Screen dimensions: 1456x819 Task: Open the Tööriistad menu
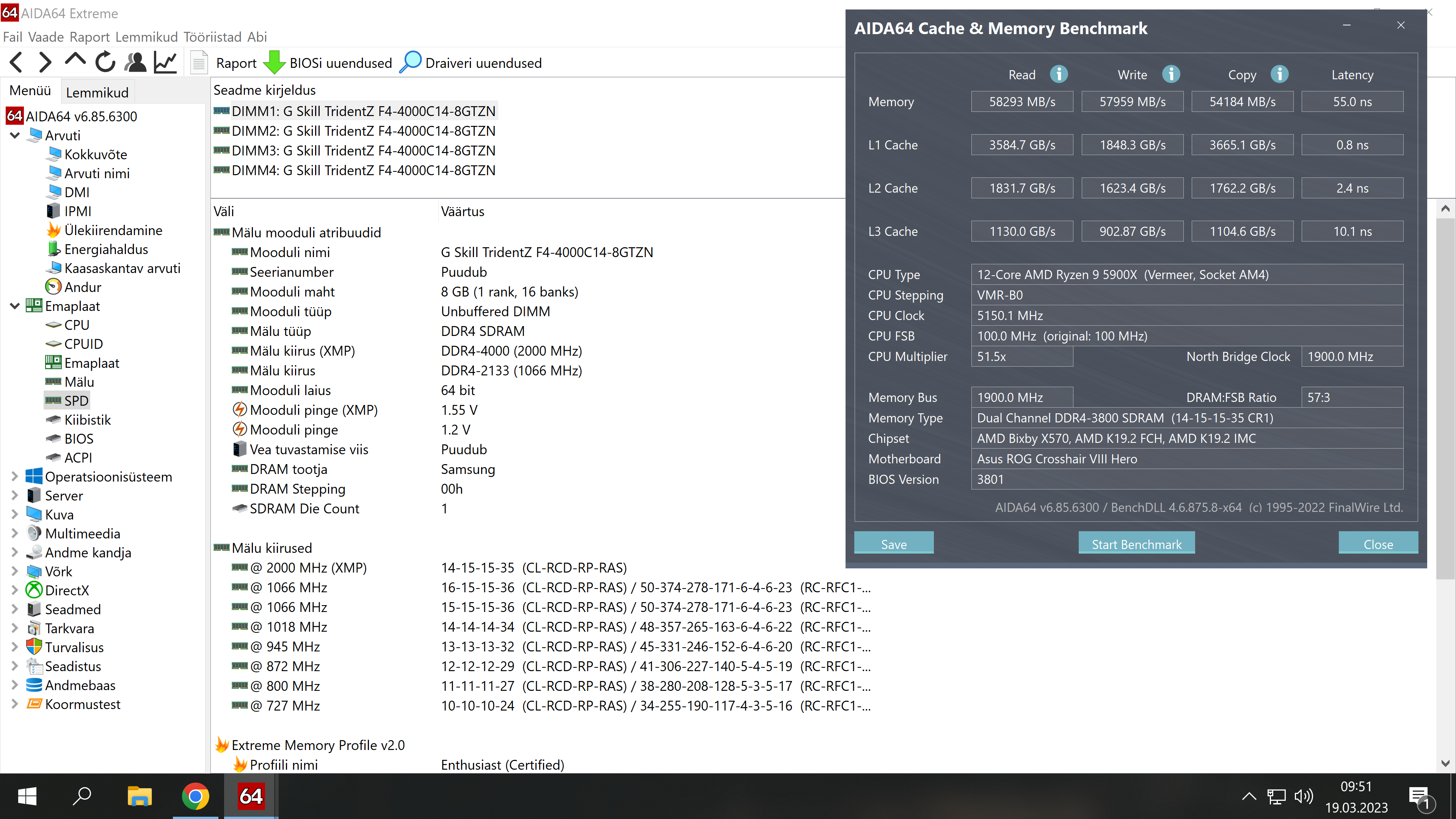(x=212, y=37)
